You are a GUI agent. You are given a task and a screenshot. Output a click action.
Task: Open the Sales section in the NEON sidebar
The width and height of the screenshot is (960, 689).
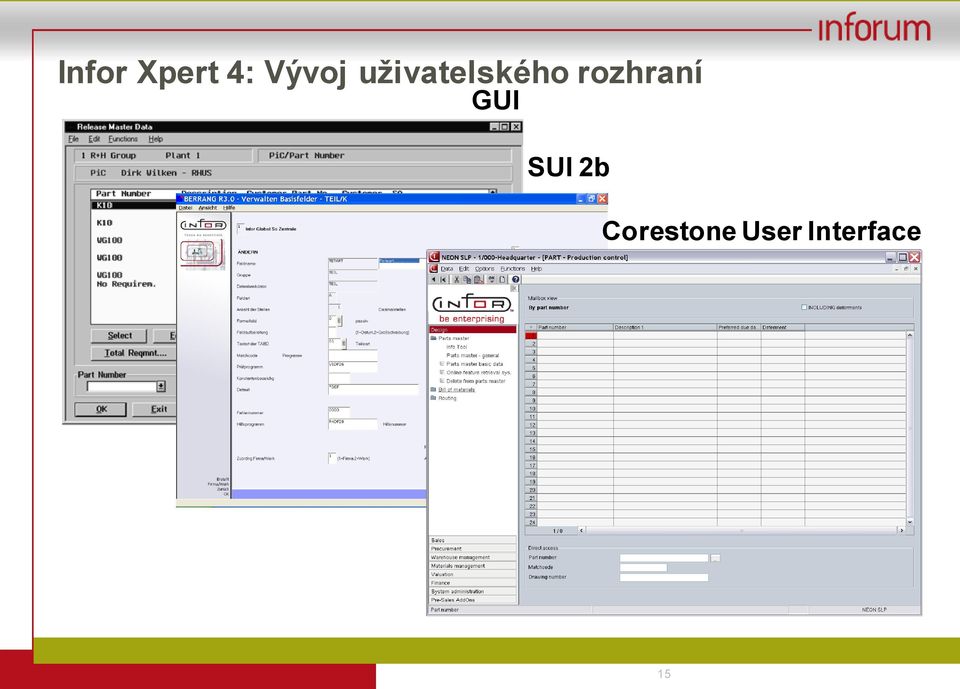coord(473,540)
